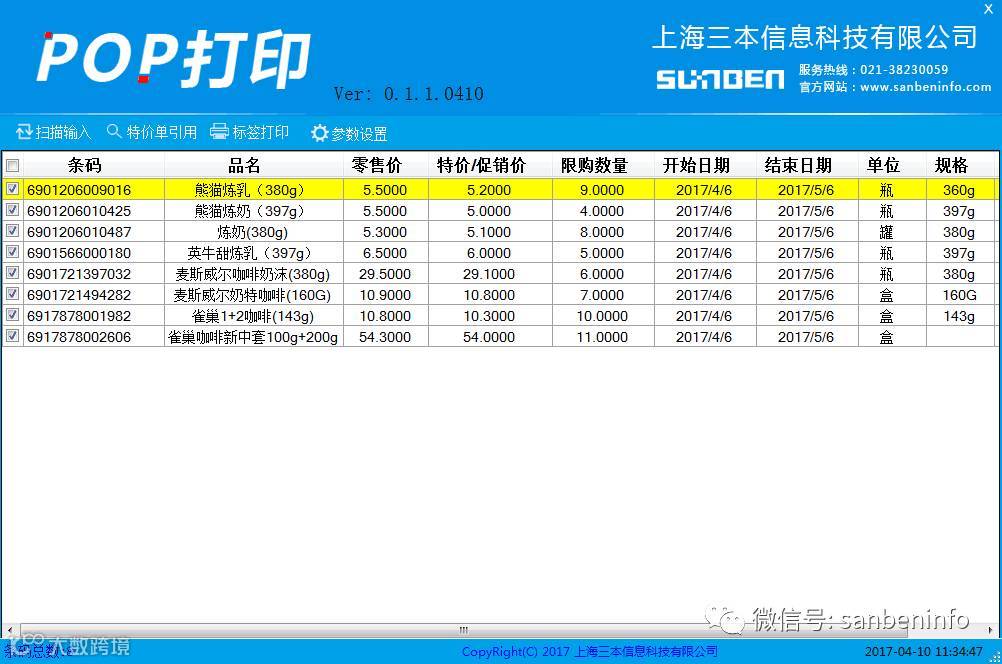
Task: Select barcode cell 6901206010425
Action: (94, 211)
